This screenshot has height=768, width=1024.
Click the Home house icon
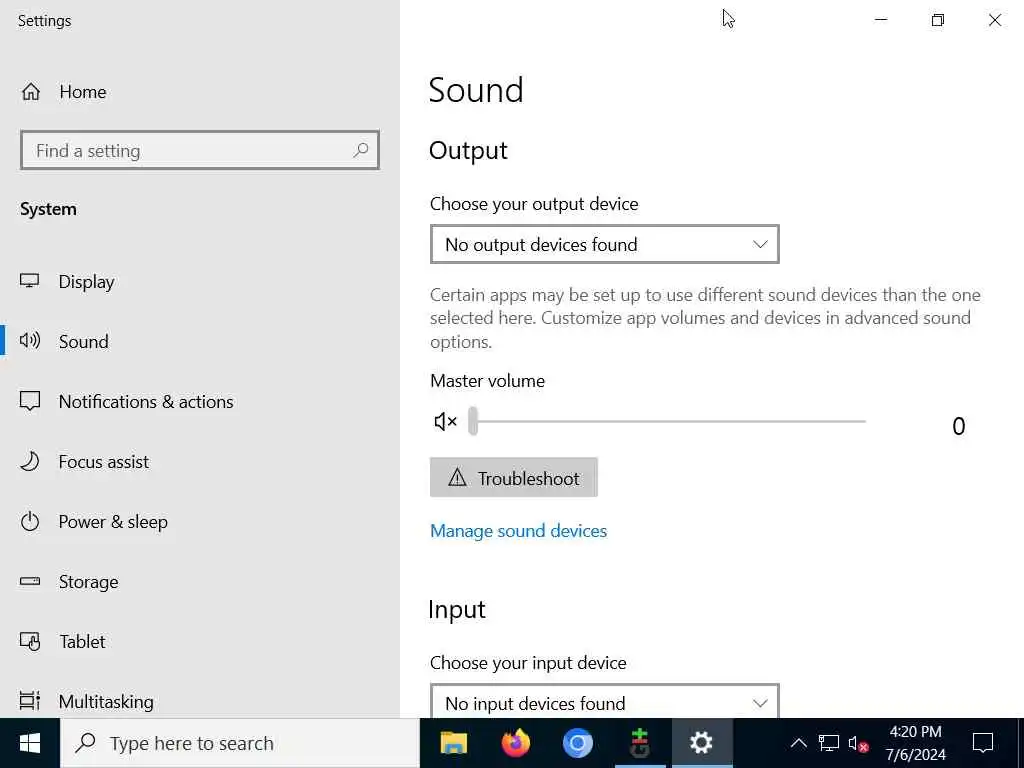coord(31,92)
